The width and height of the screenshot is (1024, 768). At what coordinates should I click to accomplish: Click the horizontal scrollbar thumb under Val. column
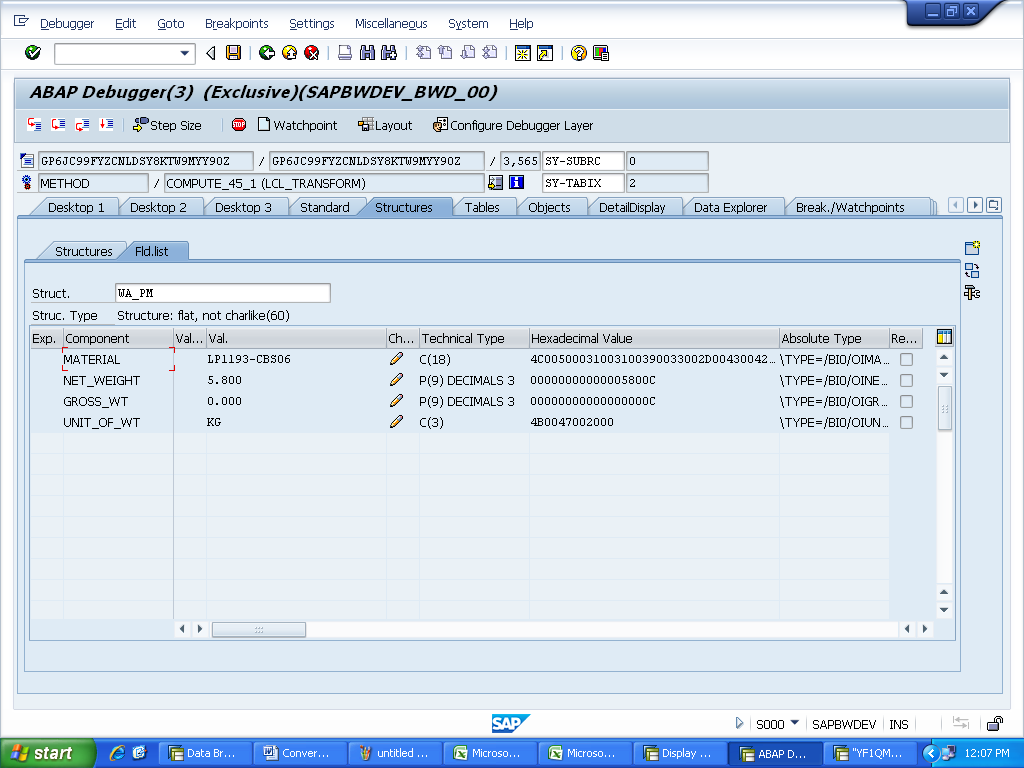(259, 630)
